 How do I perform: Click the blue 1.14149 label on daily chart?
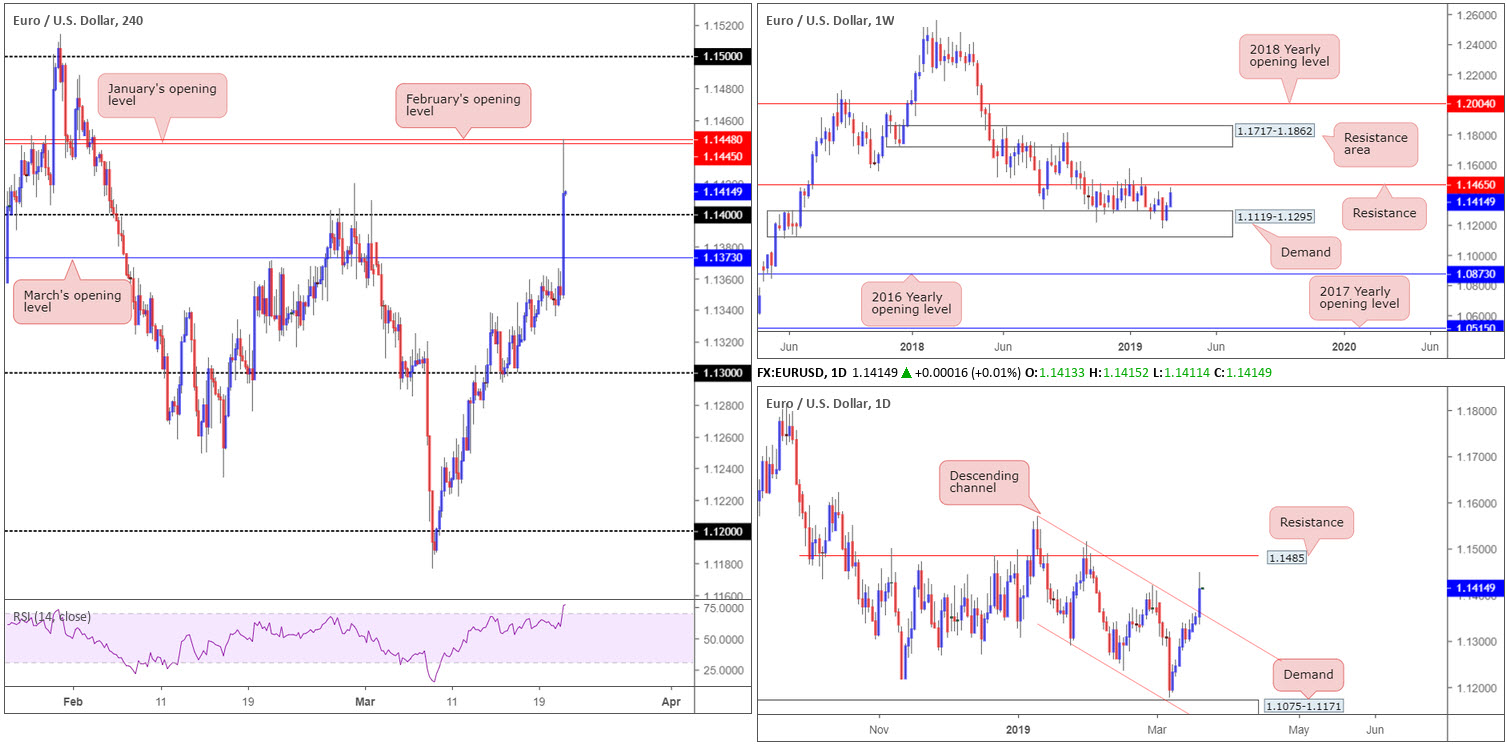coord(1476,589)
